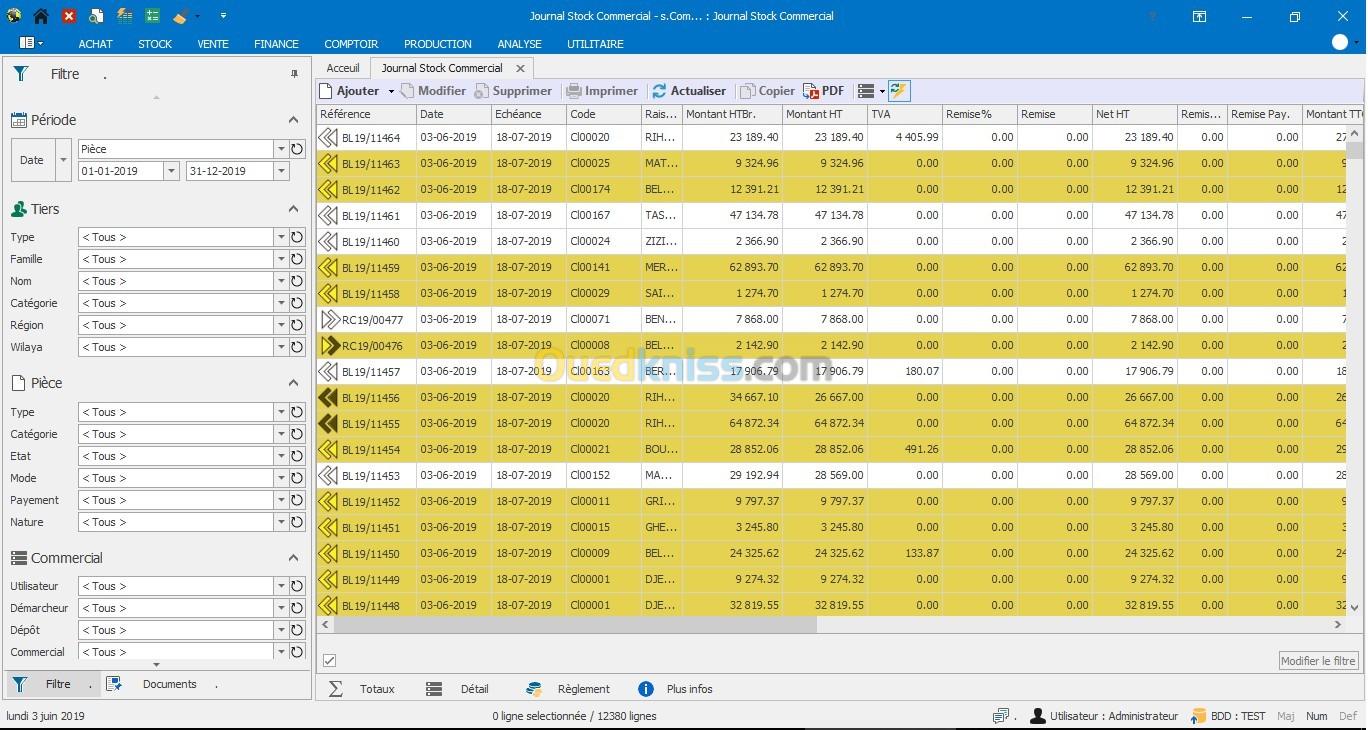Click the horizontal scrollbar of the grid
The image size is (1368, 730).
point(575,624)
